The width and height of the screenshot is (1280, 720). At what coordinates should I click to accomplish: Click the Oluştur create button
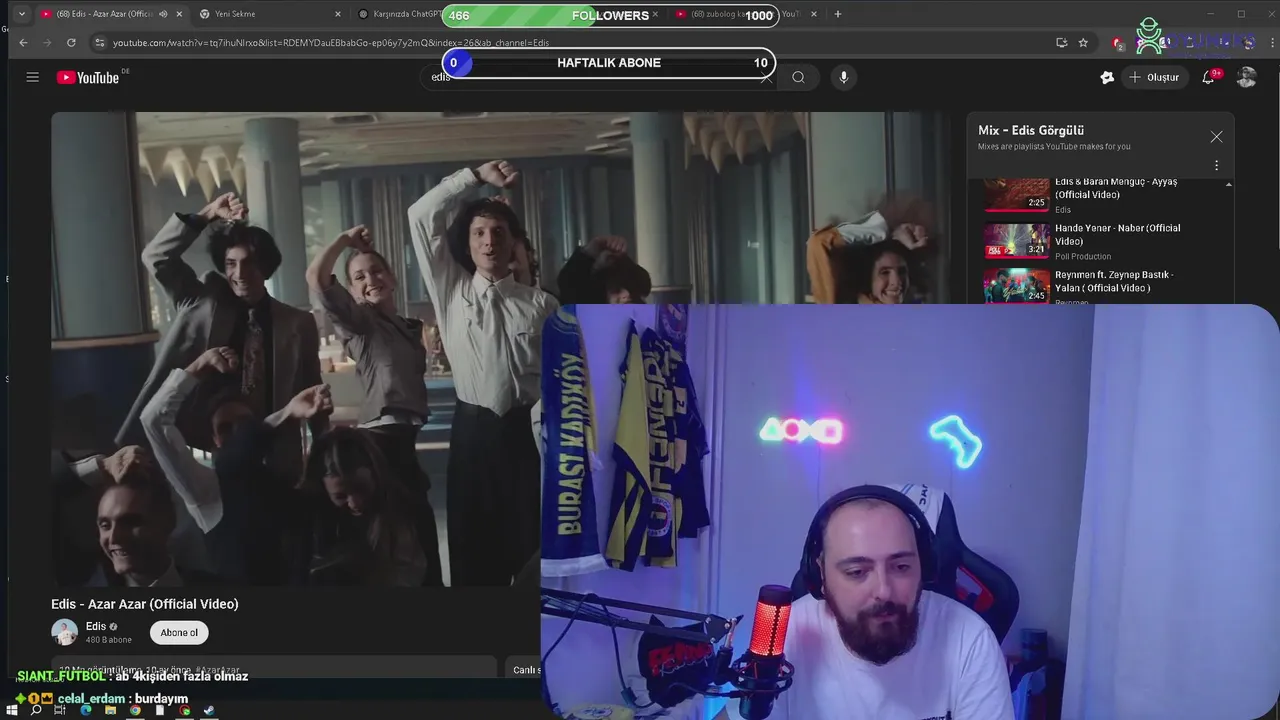click(x=1154, y=77)
